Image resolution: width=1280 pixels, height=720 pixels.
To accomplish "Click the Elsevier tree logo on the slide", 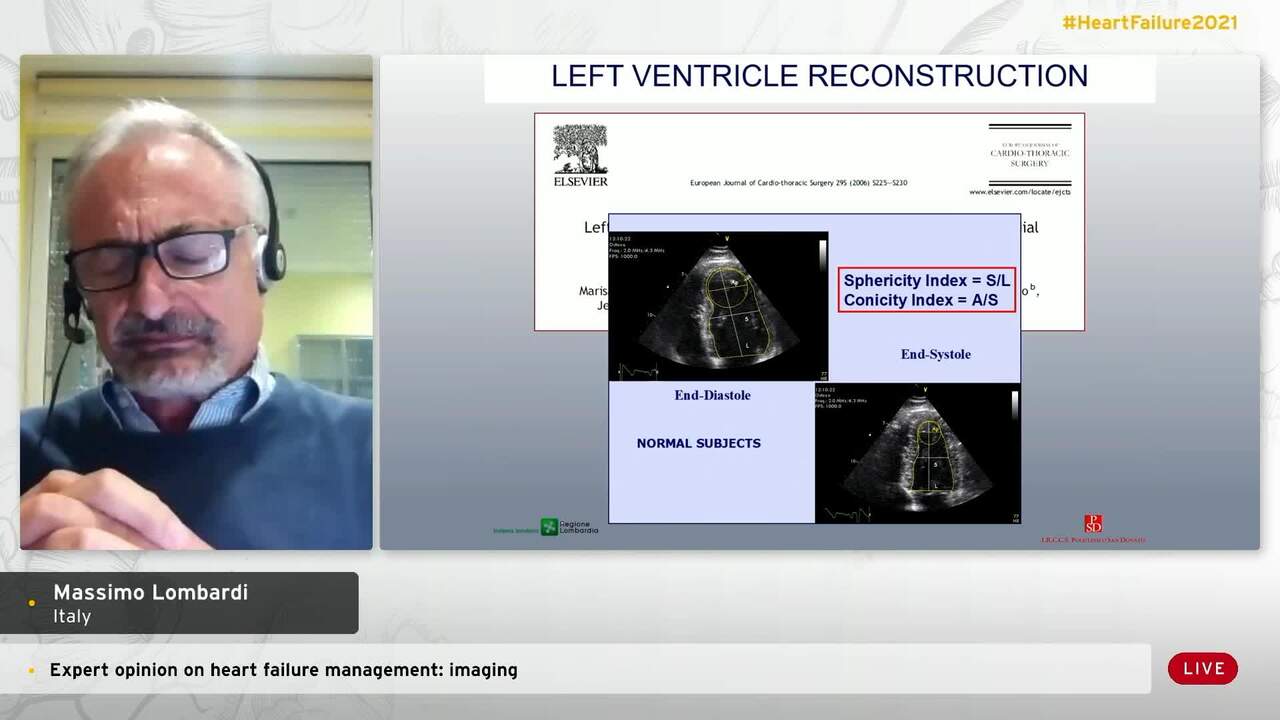I will pos(580,150).
